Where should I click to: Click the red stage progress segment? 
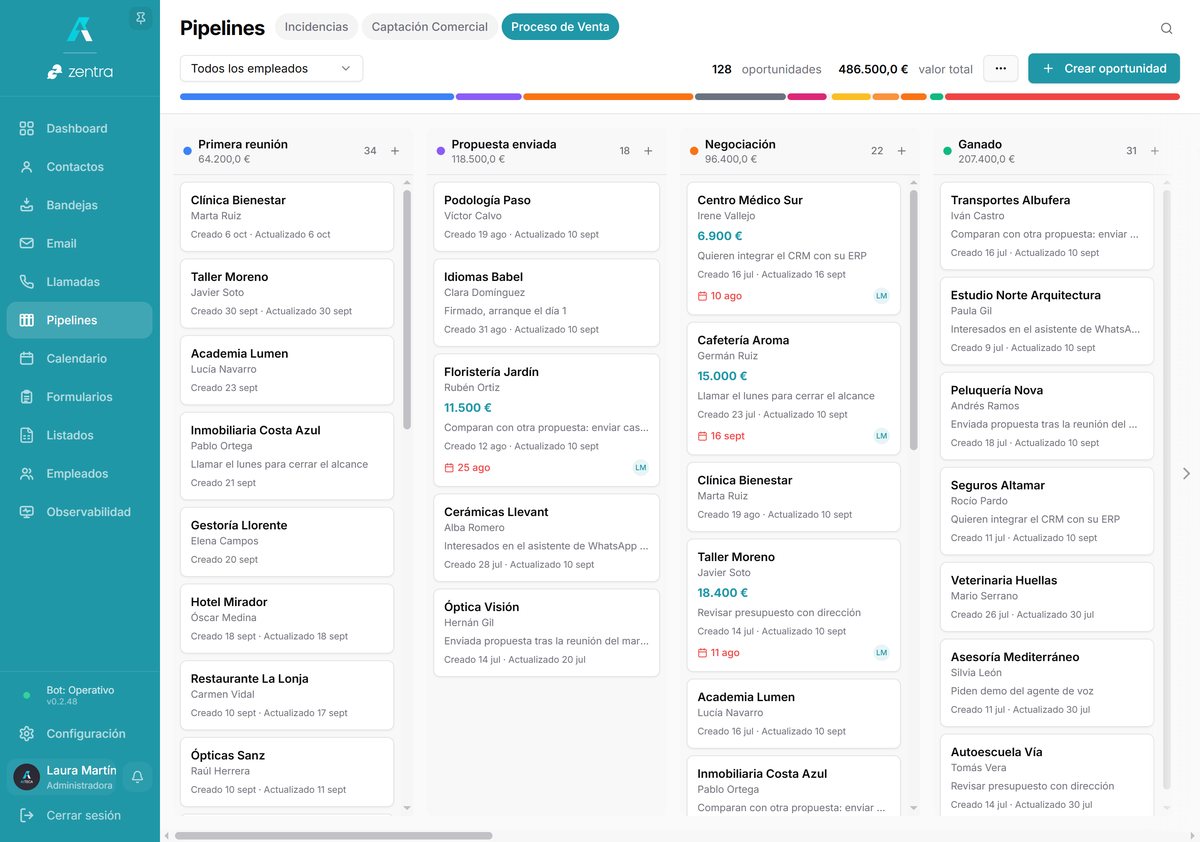click(1062, 97)
